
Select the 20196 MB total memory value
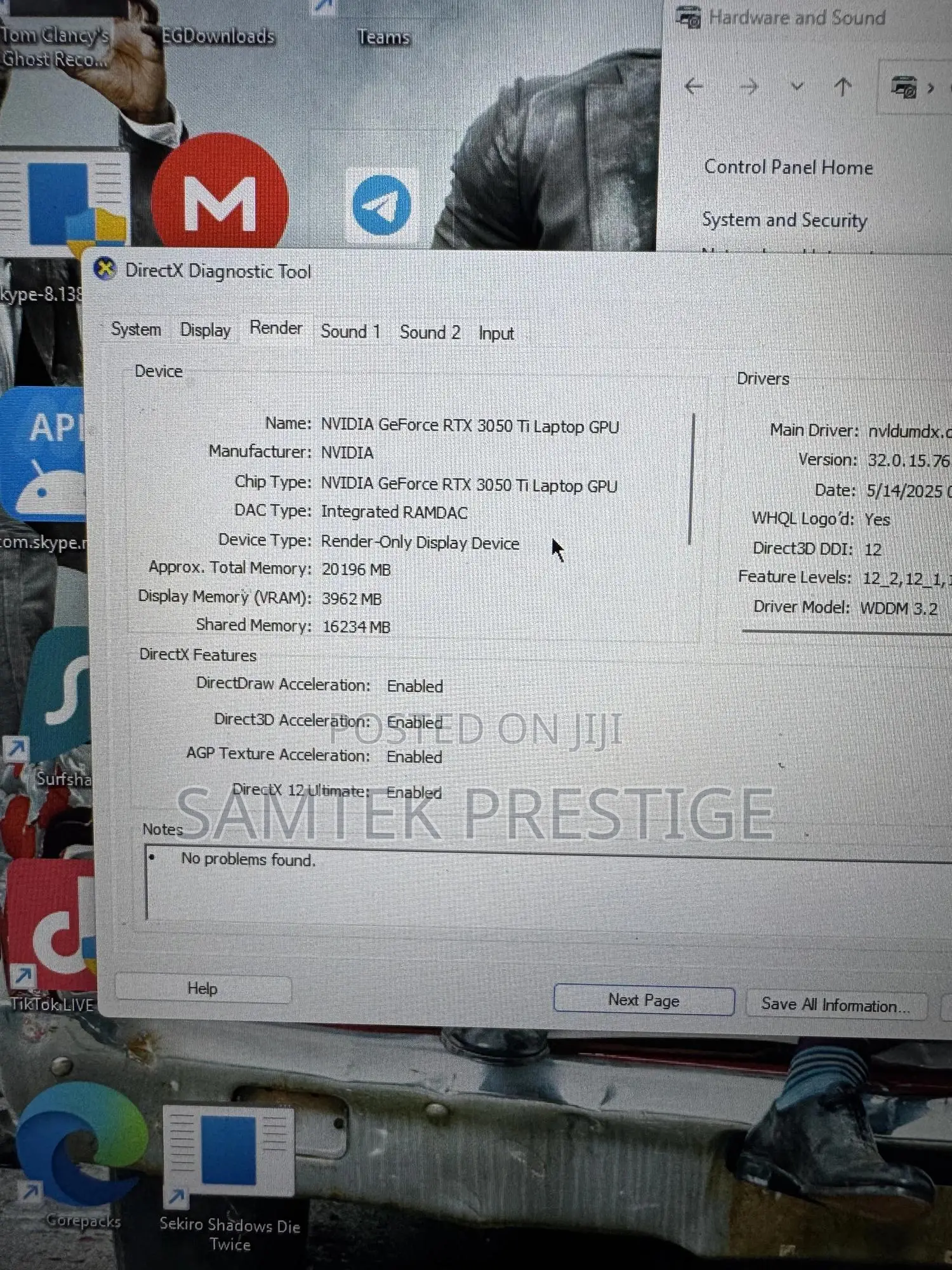tap(356, 569)
